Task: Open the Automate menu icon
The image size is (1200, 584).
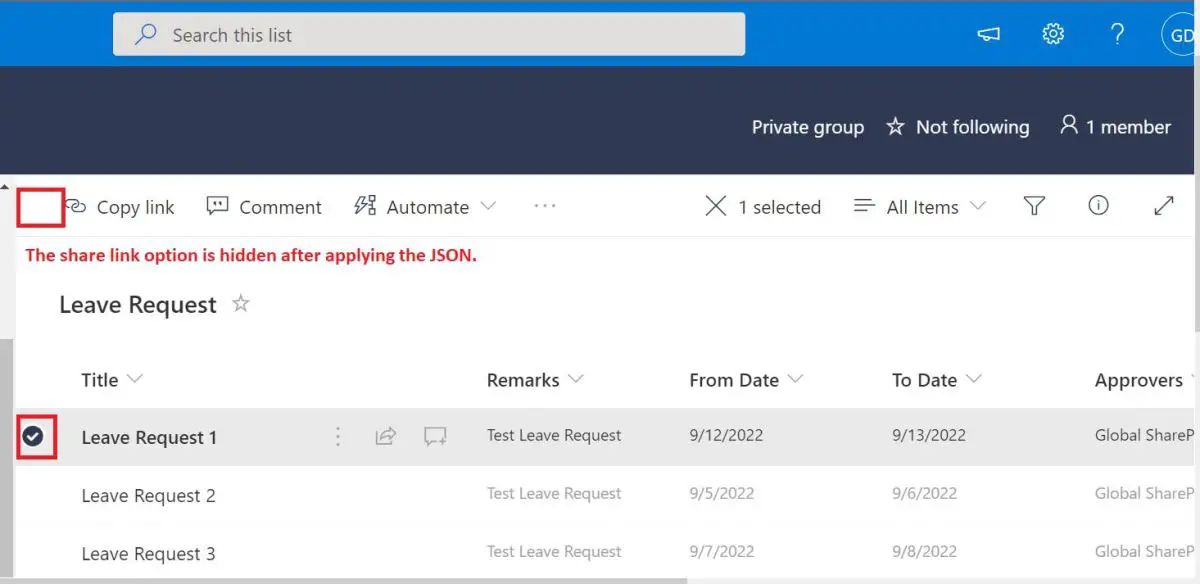Action: point(366,206)
